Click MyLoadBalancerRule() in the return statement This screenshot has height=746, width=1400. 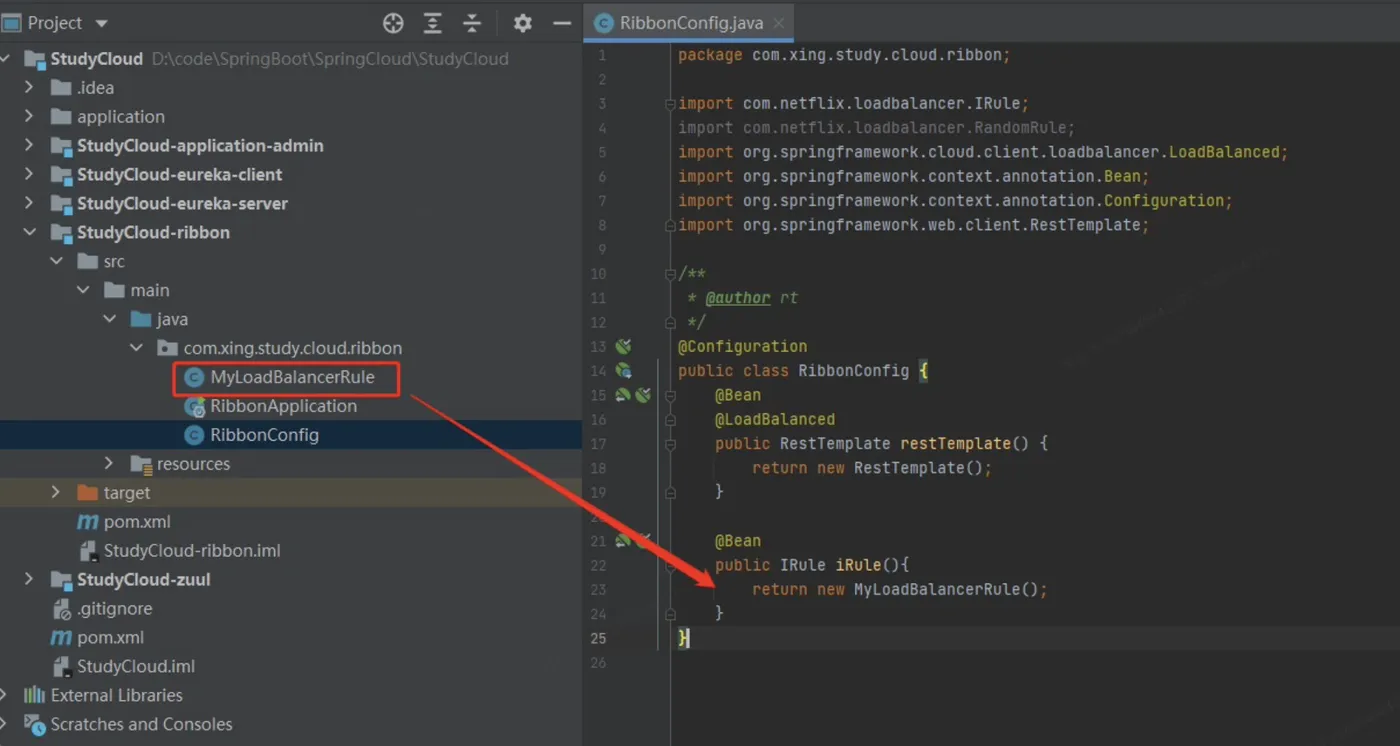click(947, 590)
